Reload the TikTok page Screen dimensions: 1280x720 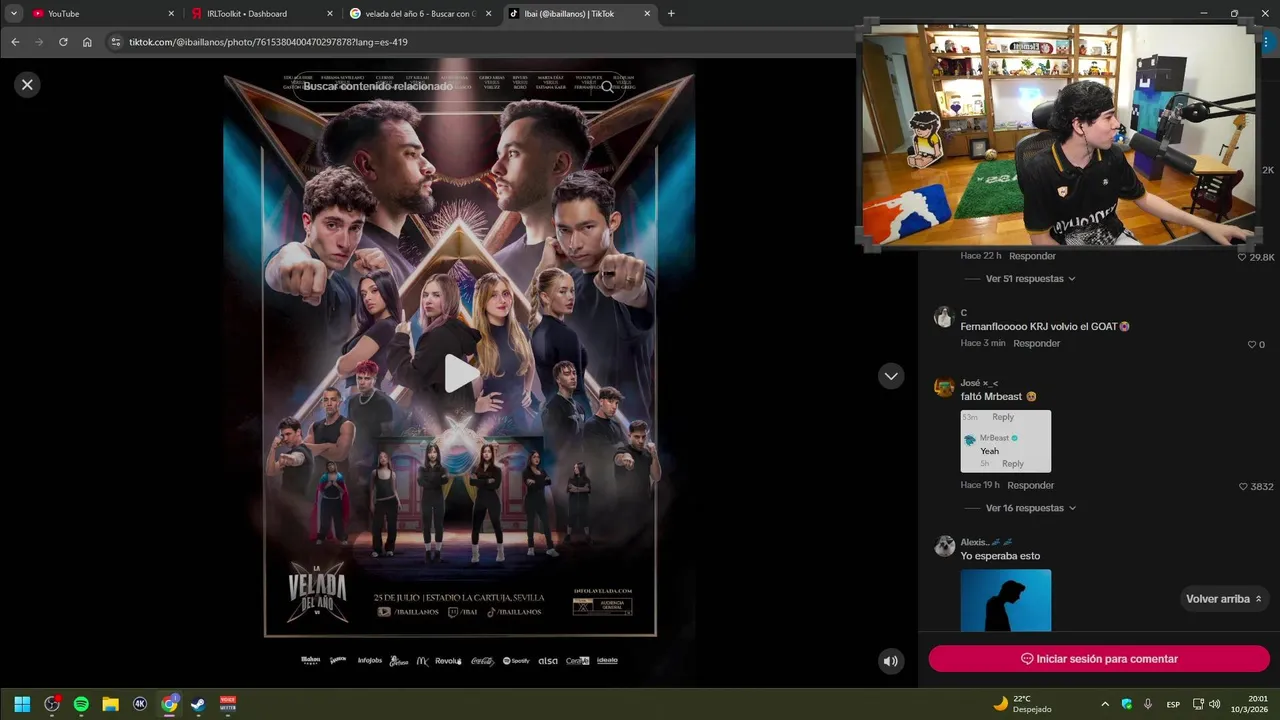pyautogui.click(x=63, y=42)
